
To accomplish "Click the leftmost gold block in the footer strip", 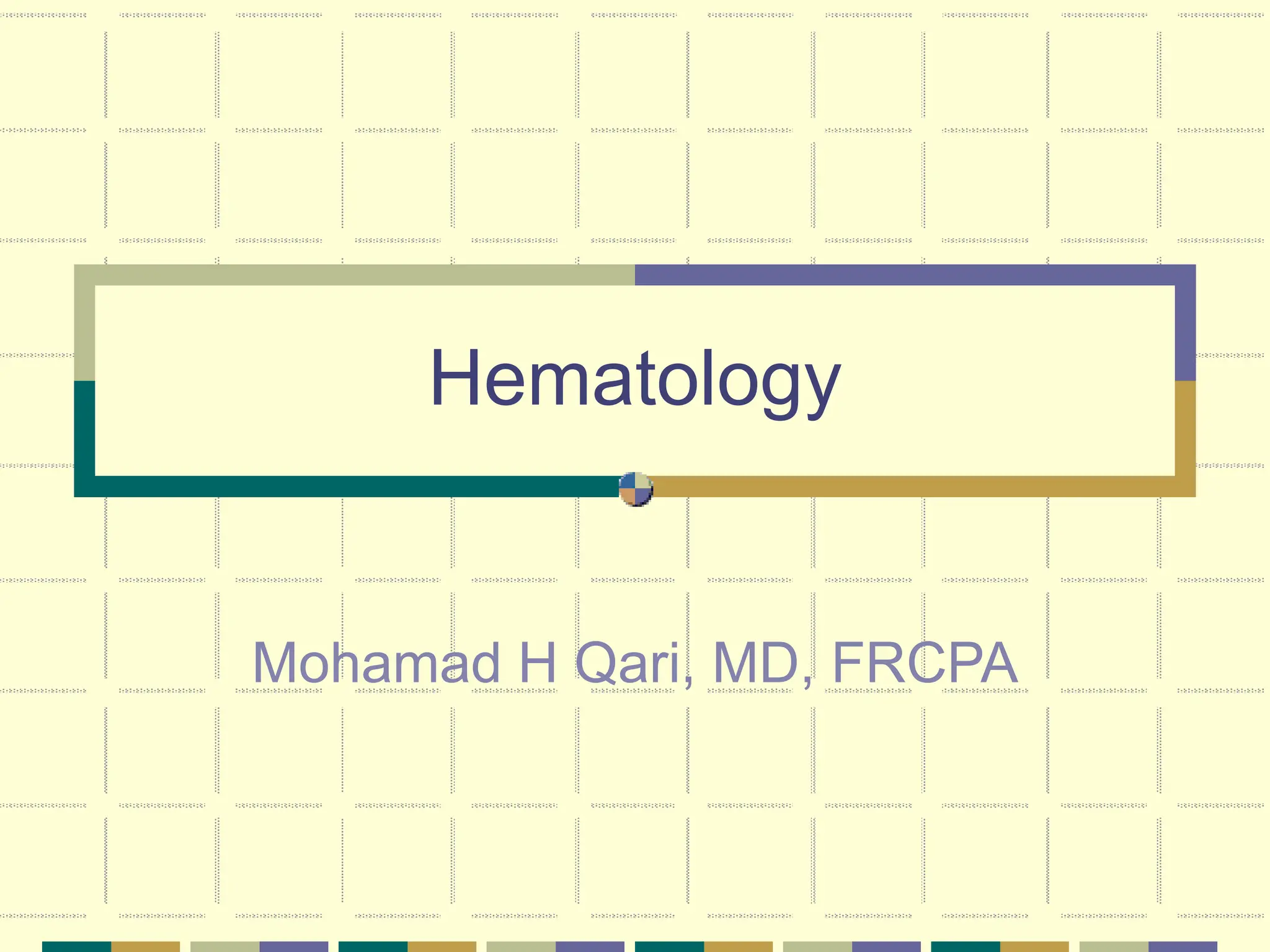I will coord(145,946).
